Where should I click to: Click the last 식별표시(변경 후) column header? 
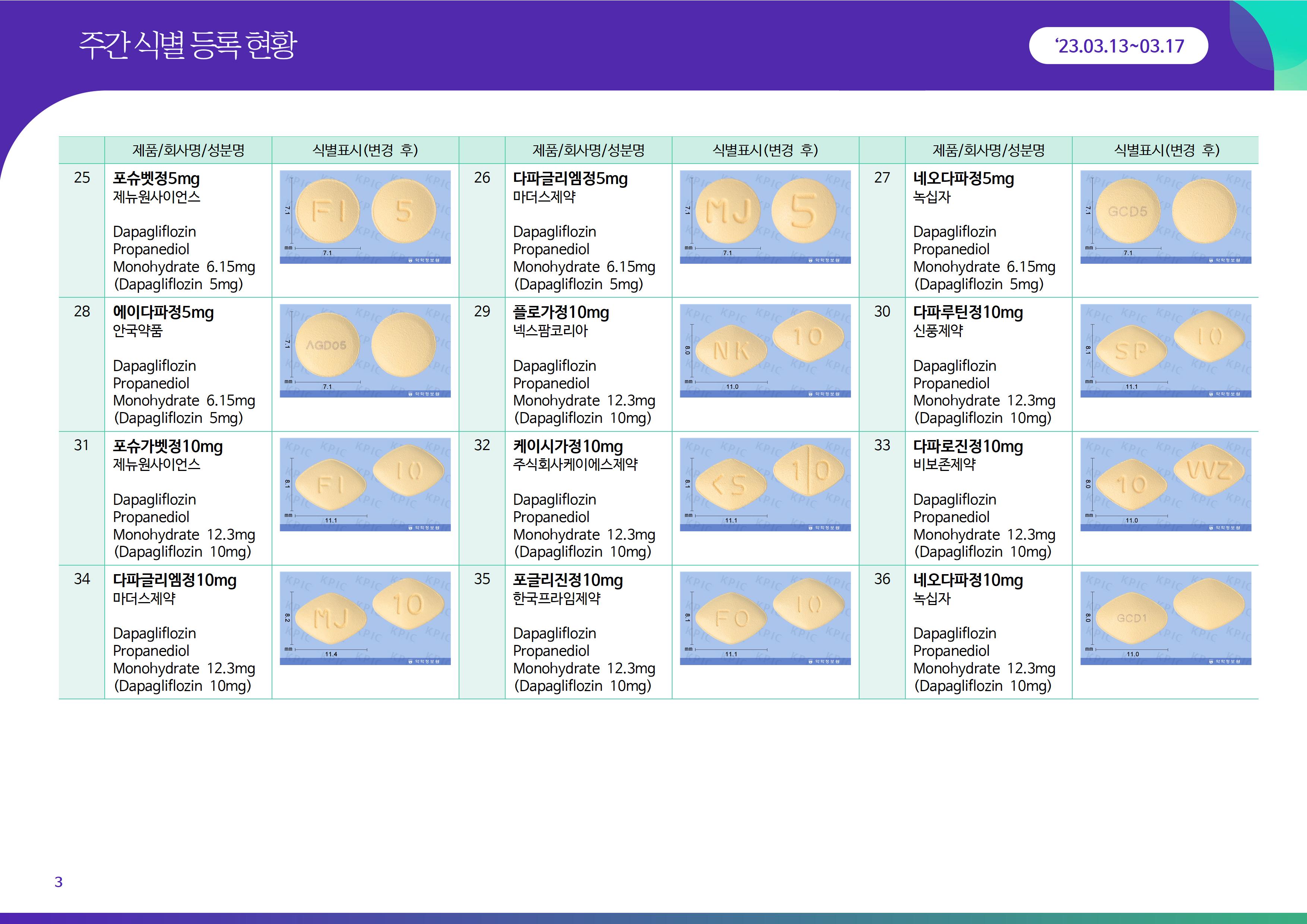point(1165,150)
